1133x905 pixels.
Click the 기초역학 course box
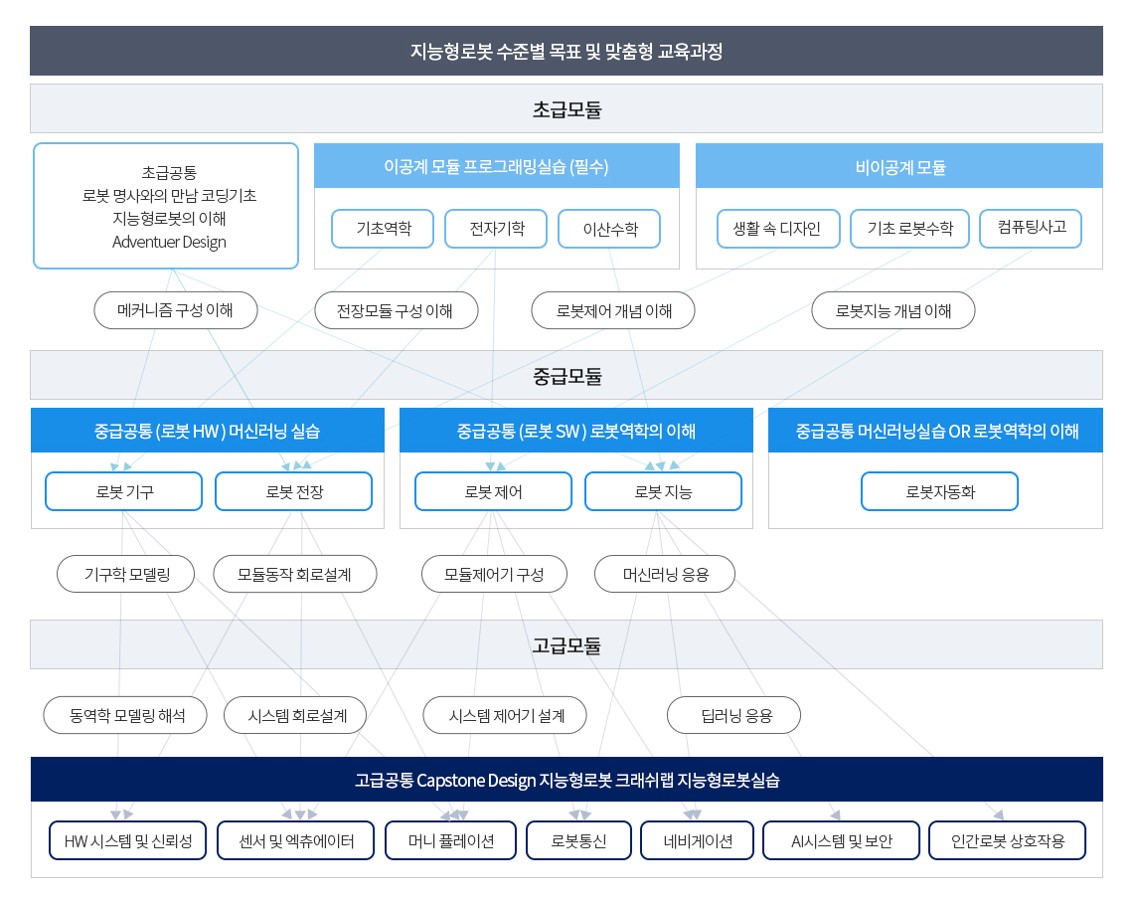[x=383, y=229]
